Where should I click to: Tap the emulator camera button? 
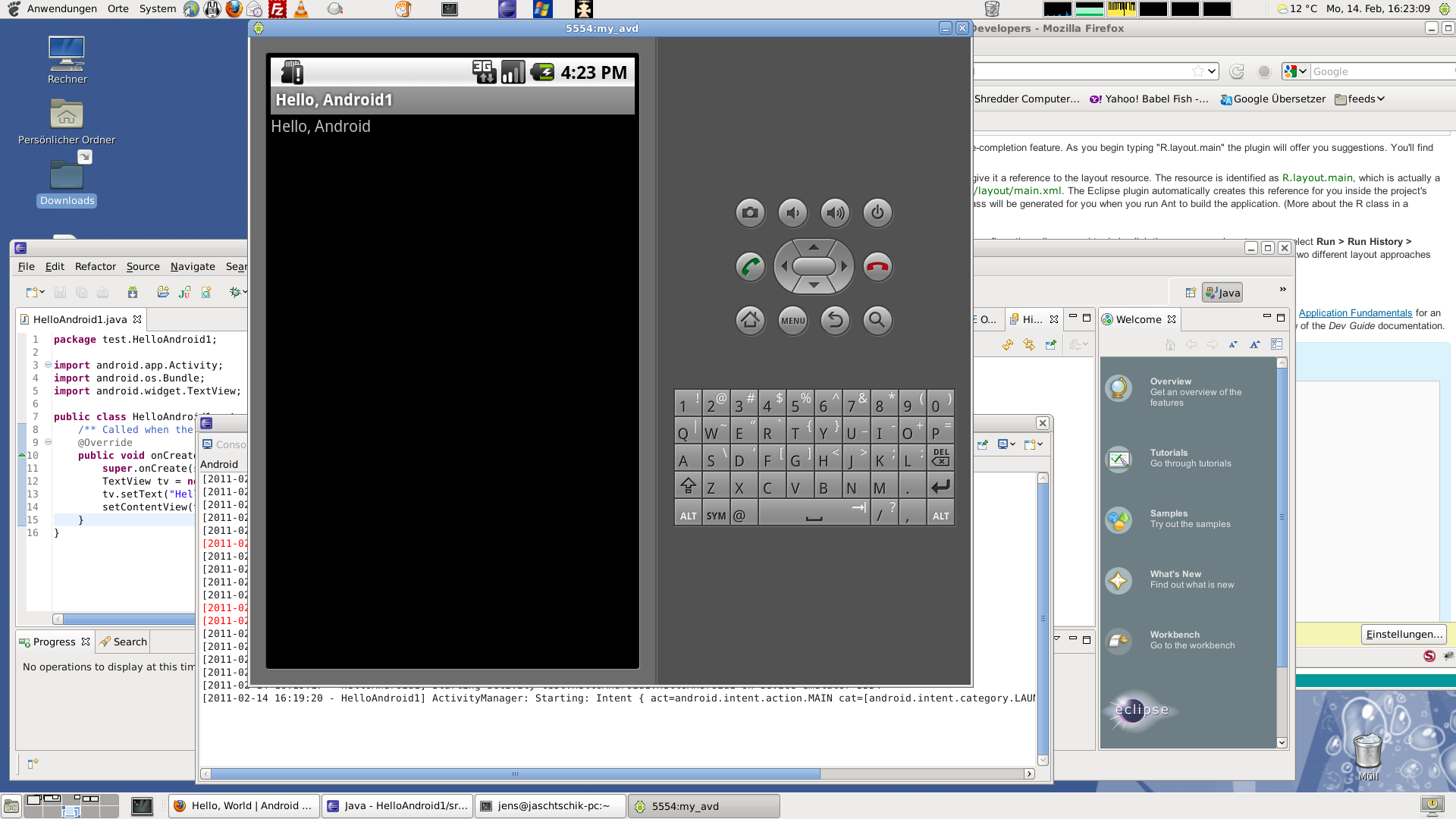pos(750,213)
